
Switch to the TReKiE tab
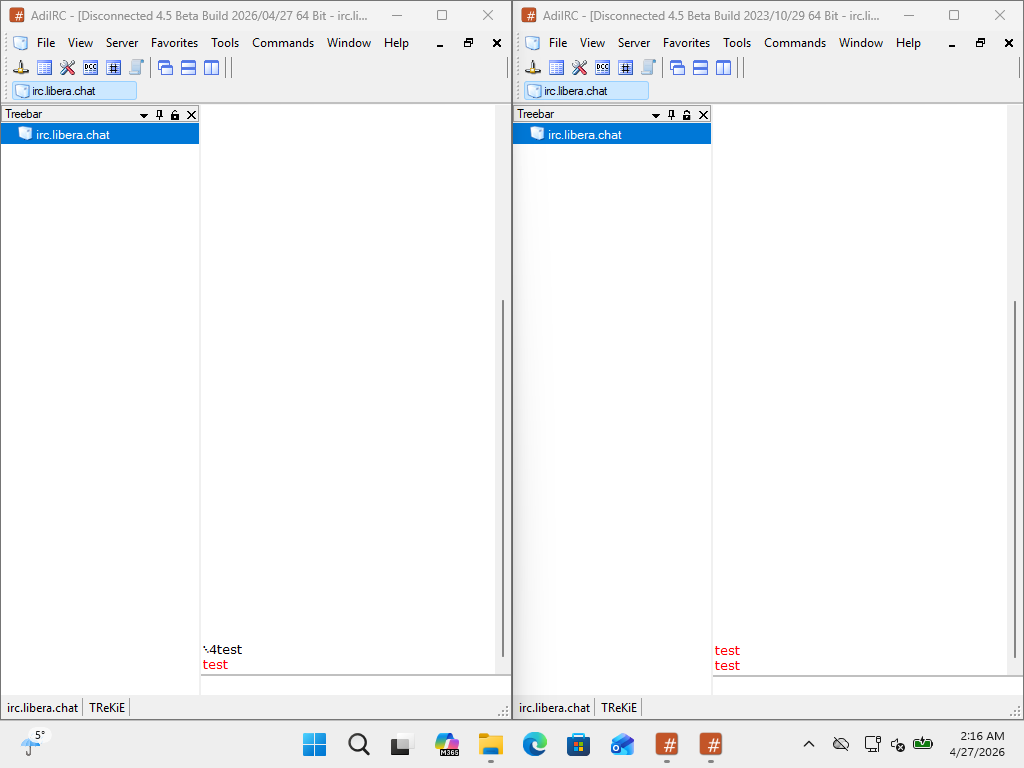tap(106, 707)
